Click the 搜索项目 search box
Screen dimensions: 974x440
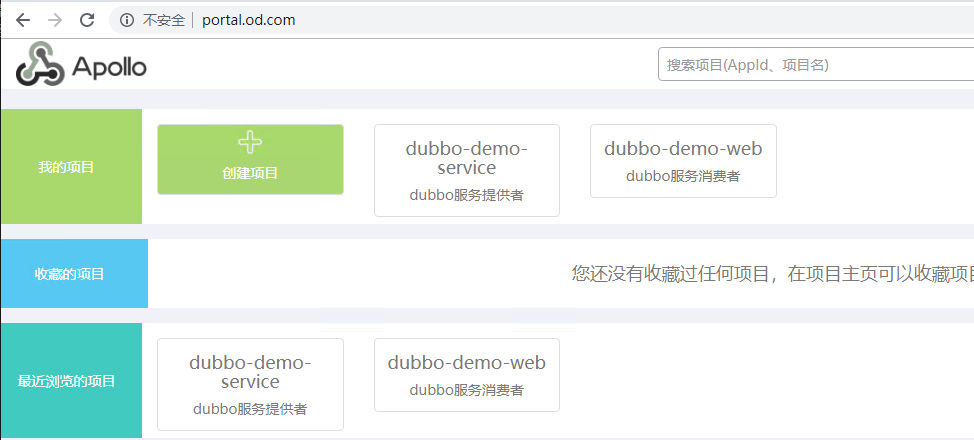815,65
